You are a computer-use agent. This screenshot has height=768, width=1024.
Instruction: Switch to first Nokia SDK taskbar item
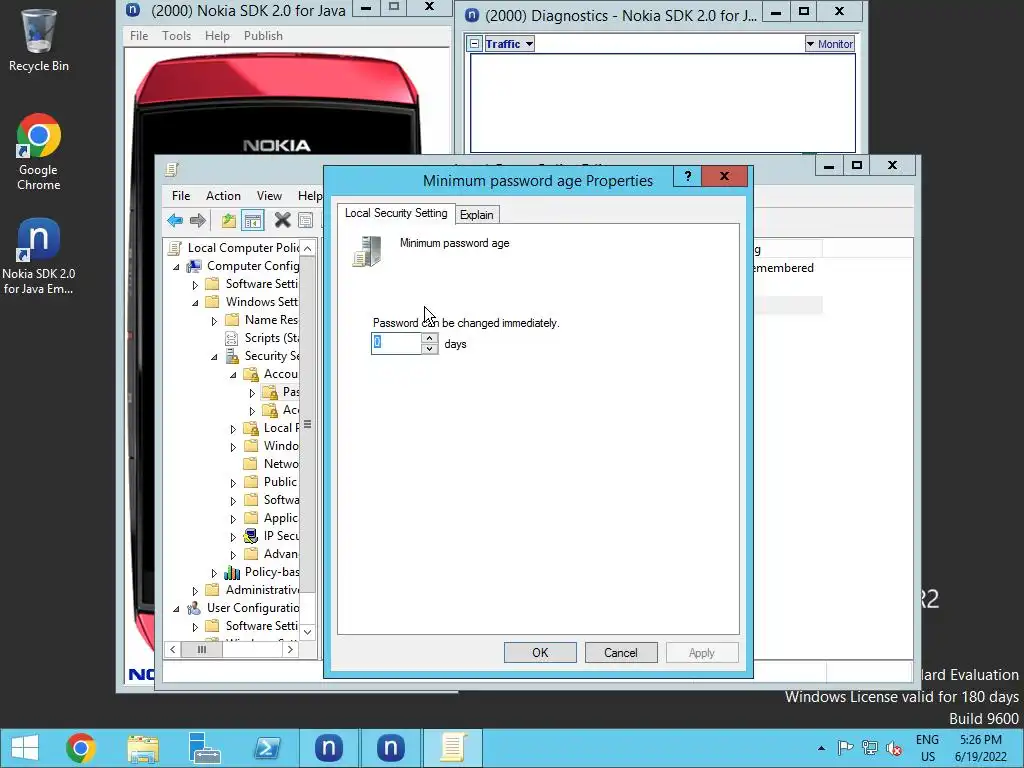pos(328,748)
